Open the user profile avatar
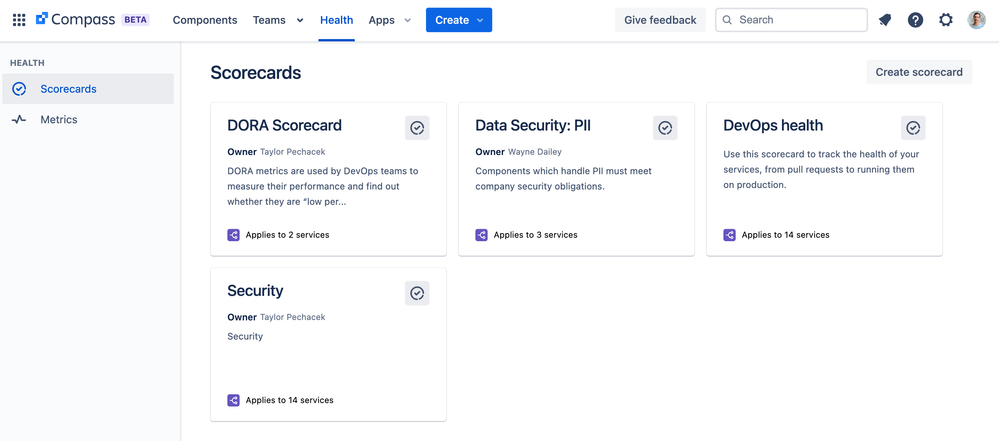The image size is (999, 441). click(x=976, y=20)
